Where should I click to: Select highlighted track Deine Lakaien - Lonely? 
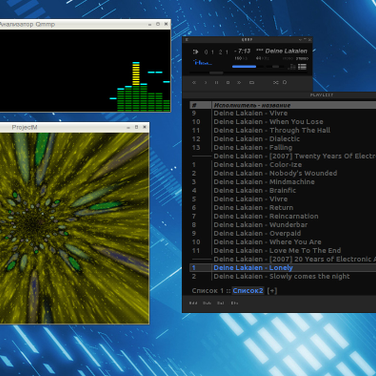click(283, 268)
